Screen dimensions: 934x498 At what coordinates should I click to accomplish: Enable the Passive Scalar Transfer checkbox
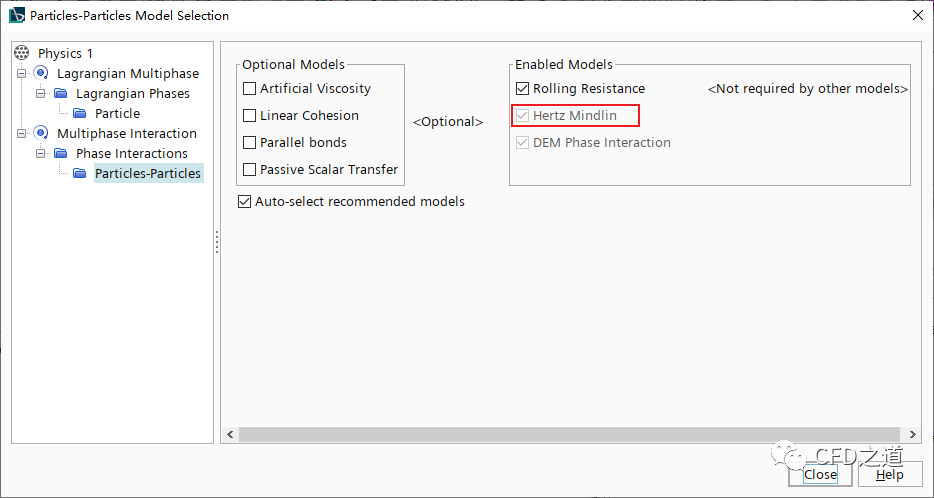[x=250, y=169]
